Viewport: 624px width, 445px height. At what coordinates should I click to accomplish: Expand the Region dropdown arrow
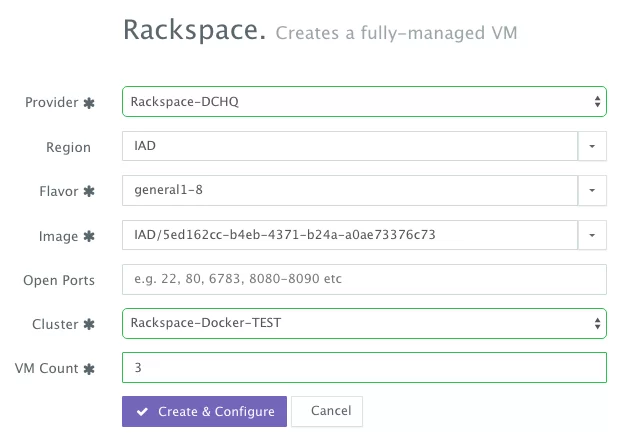[x=592, y=147]
